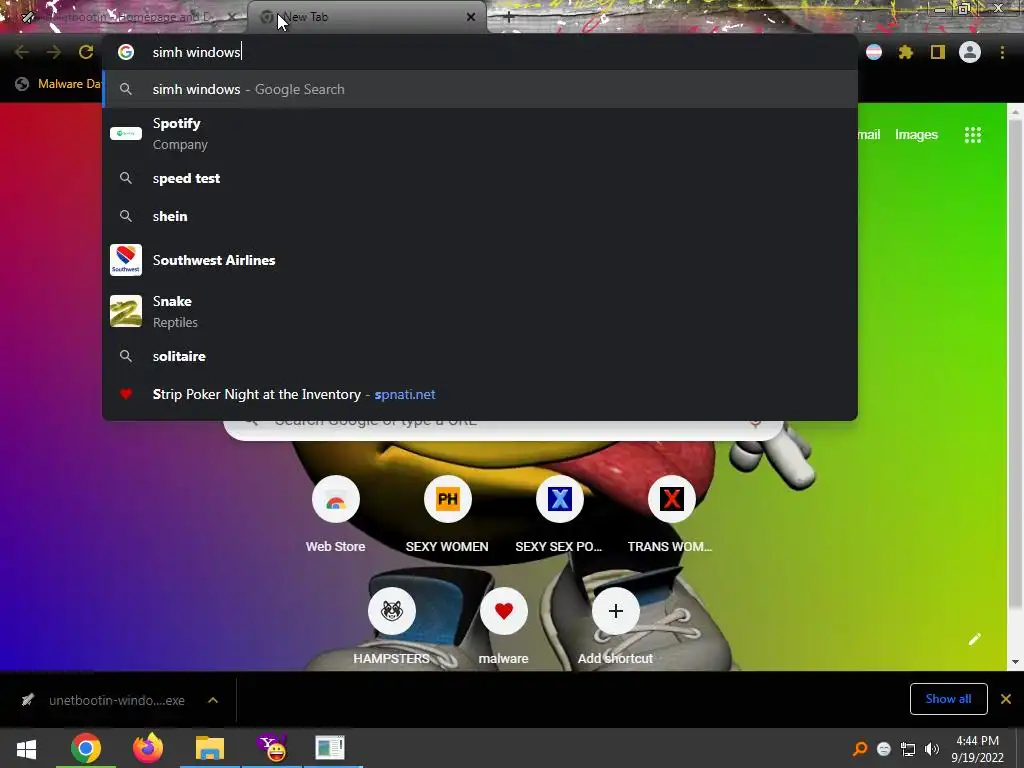Open the PH shortcut tile

(x=447, y=515)
